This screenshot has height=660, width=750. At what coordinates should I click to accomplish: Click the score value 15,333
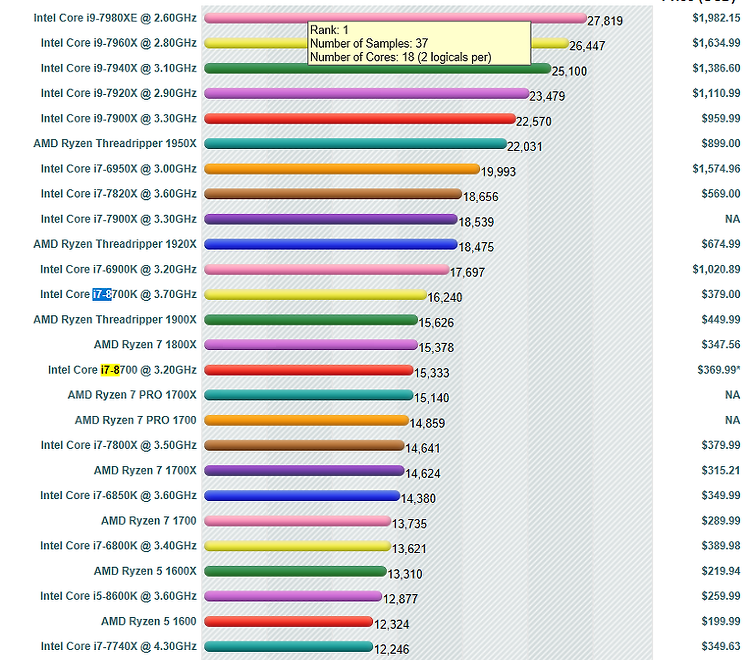[x=431, y=373]
